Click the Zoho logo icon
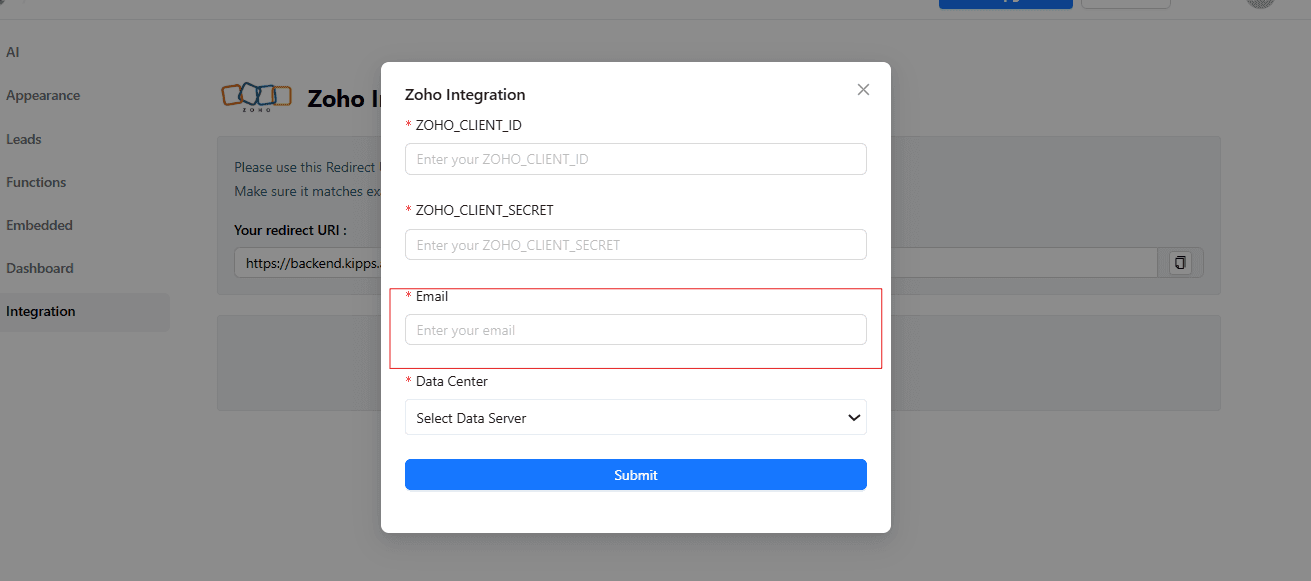This screenshot has width=1311, height=581. click(x=256, y=97)
